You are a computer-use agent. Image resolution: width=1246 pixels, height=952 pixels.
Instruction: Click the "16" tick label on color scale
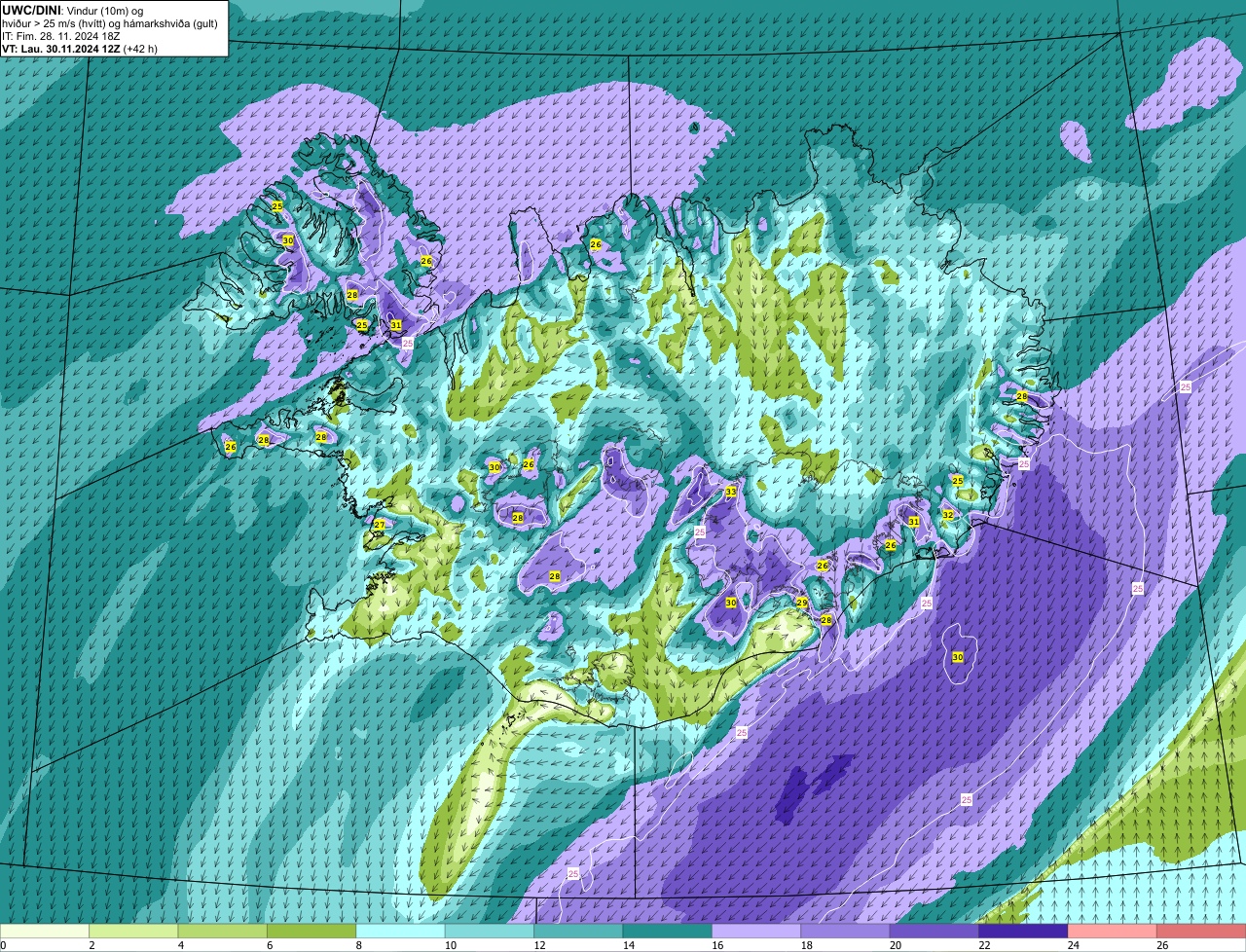tap(715, 945)
